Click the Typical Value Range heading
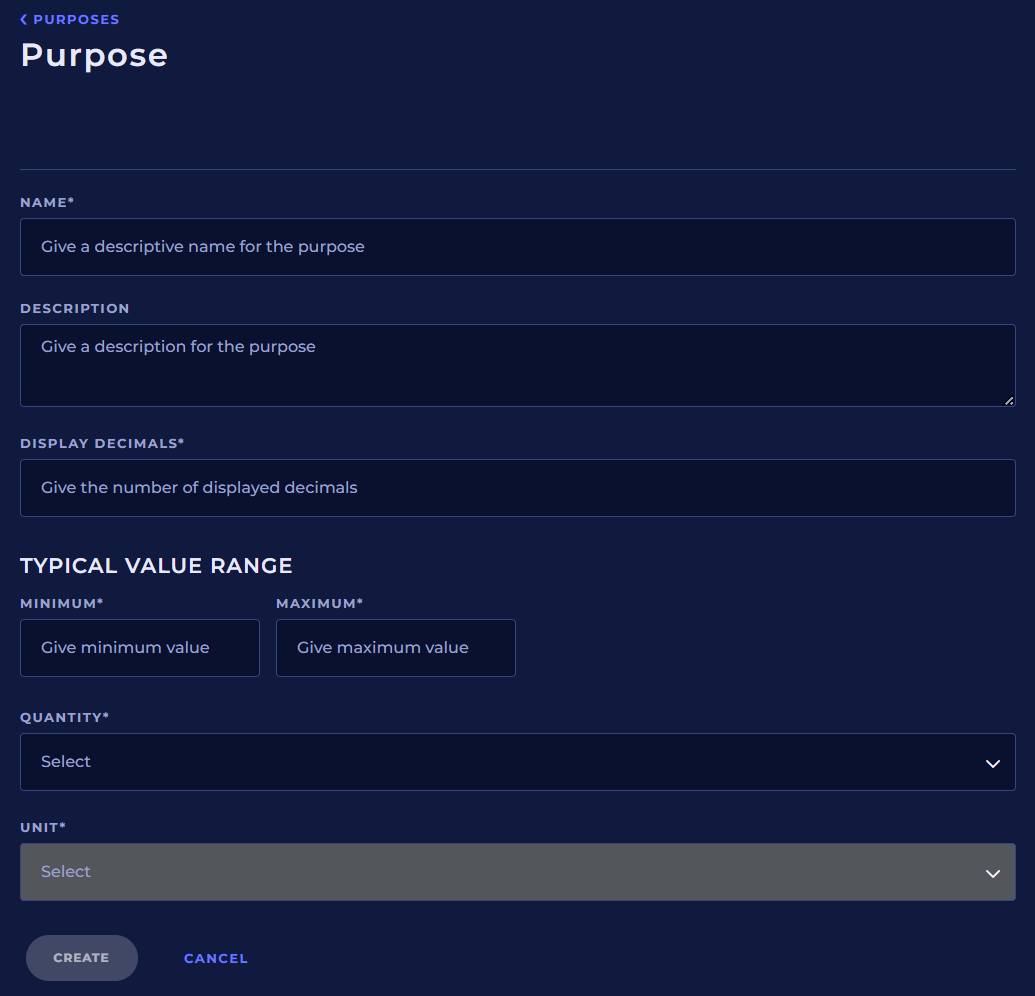The image size is (1035, 996). coord(156,566)
